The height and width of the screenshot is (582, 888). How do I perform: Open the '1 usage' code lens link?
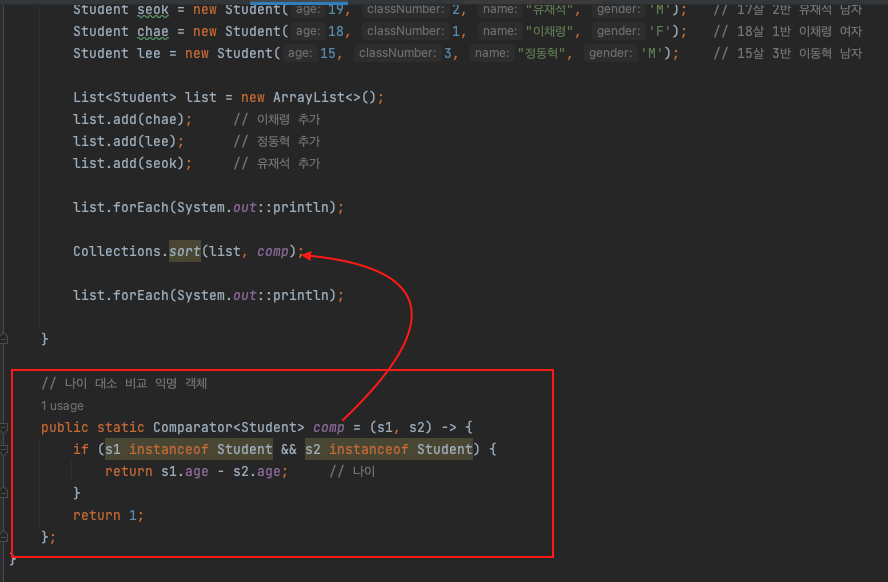[x=62, y=406]
